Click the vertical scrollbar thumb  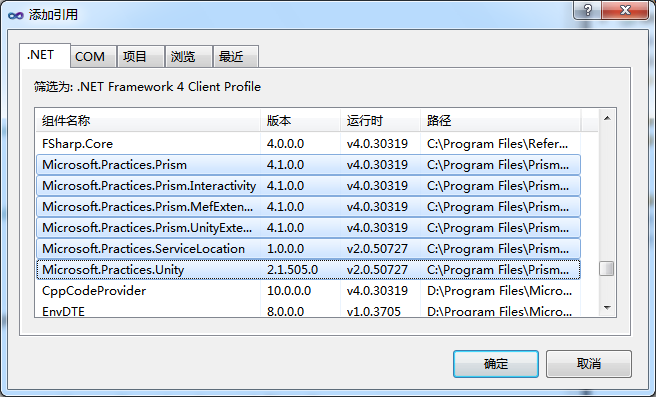(607, 269)
